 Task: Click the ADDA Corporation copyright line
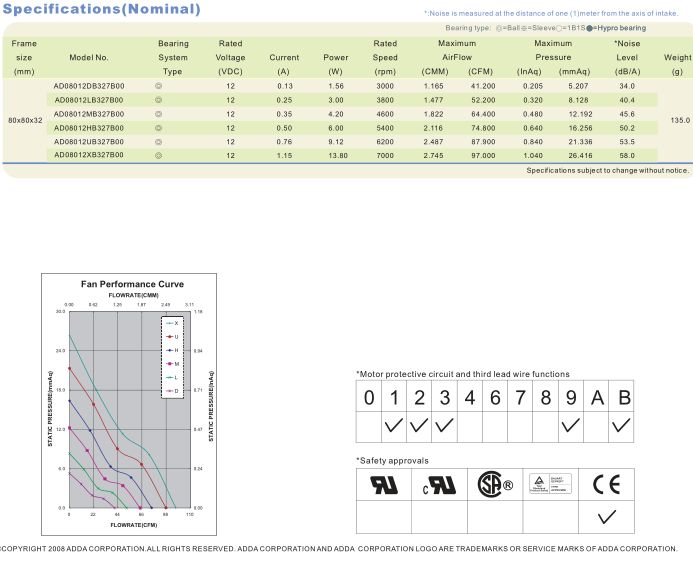click(338, 549)
